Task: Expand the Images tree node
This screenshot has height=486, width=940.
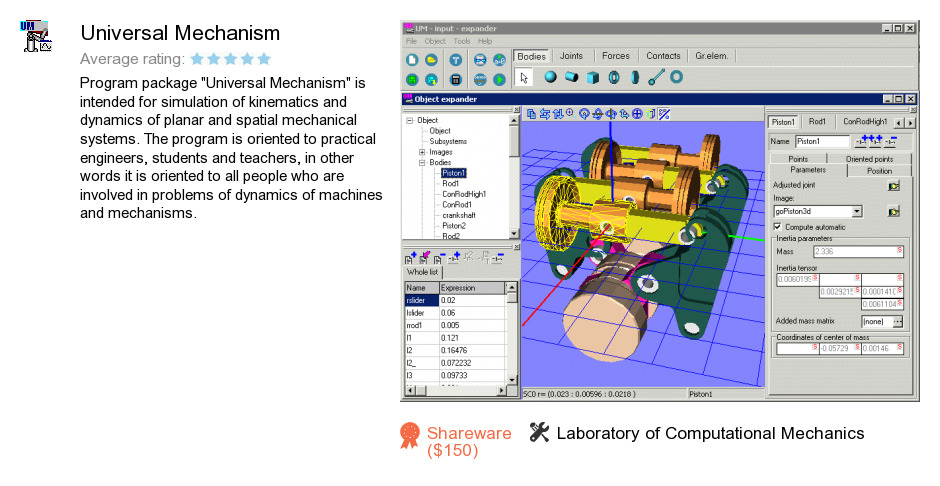Action: coord(422,152)
